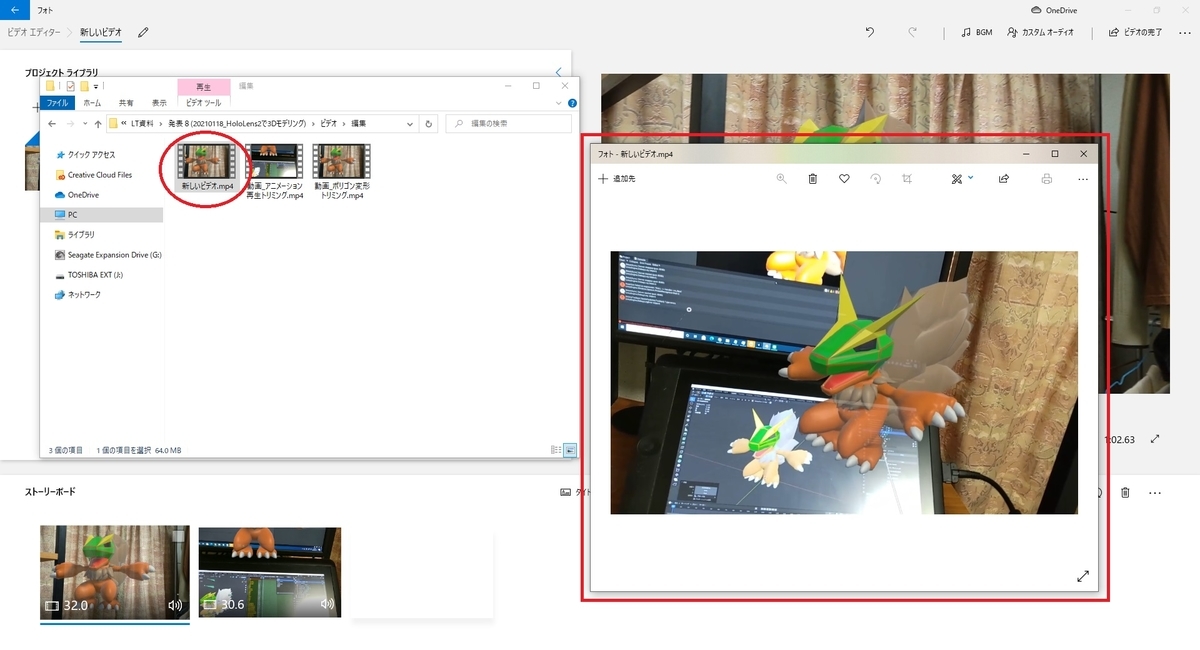
Task: Click the crop icon in Photos viewer
Action: click(x=907, y=179)
